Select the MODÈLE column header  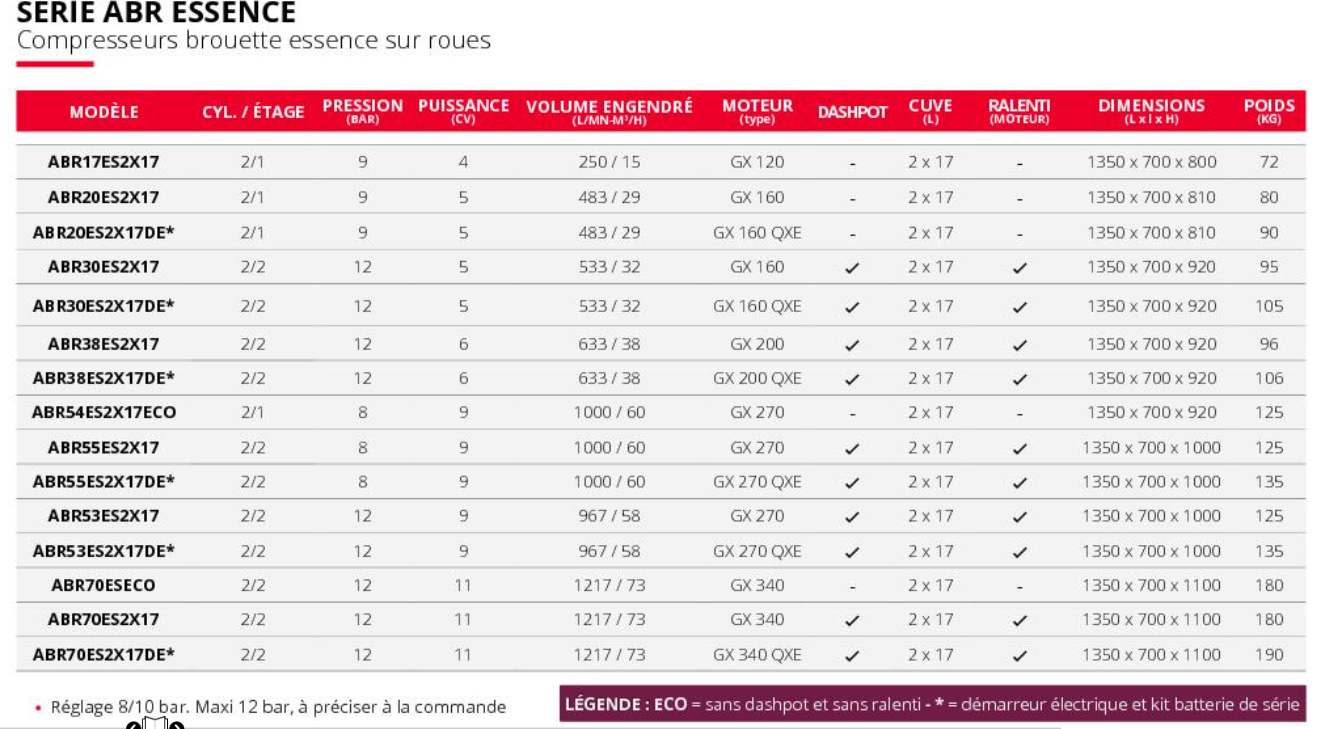104,112
